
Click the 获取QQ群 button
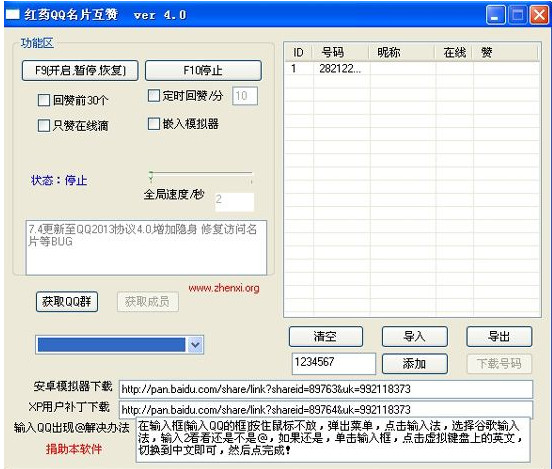click(67, 301)
